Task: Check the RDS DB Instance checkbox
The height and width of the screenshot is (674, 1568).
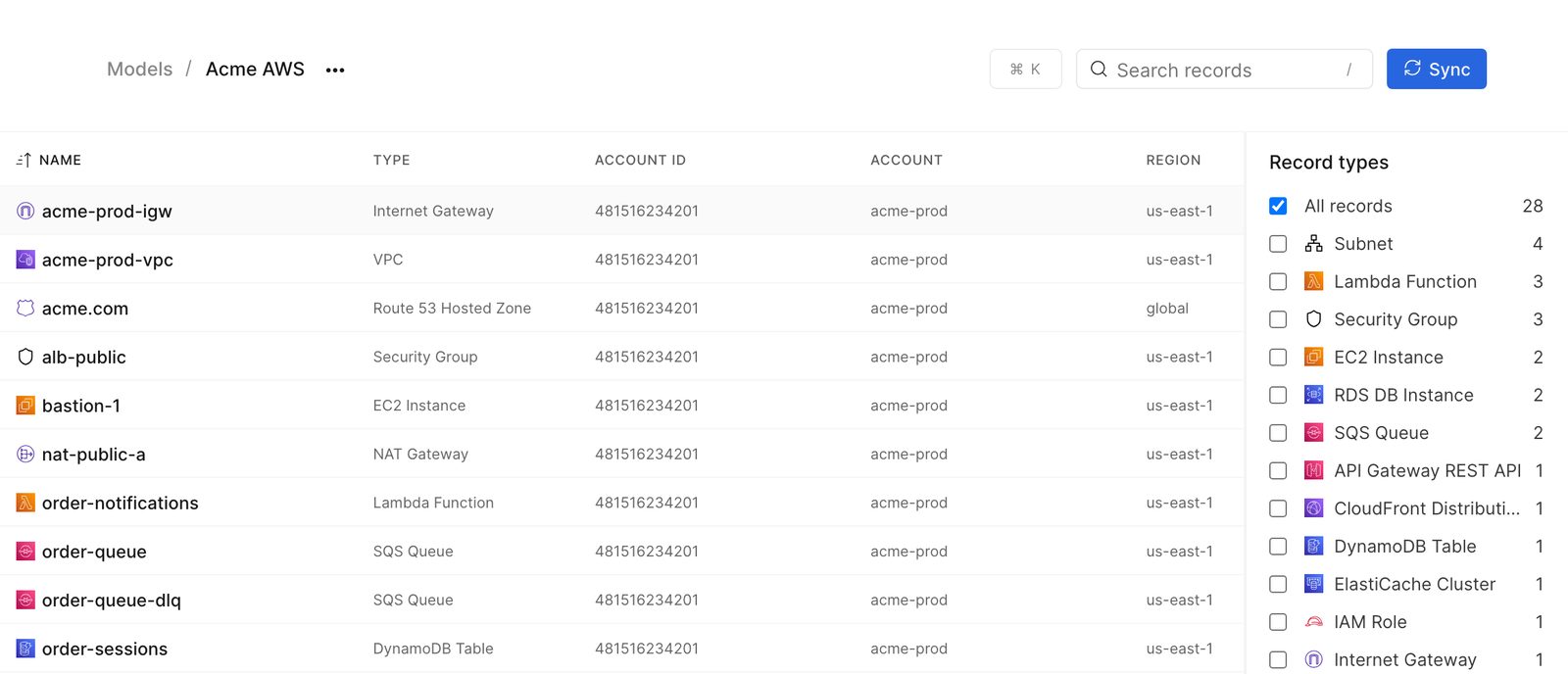Action: point(1278,395)
